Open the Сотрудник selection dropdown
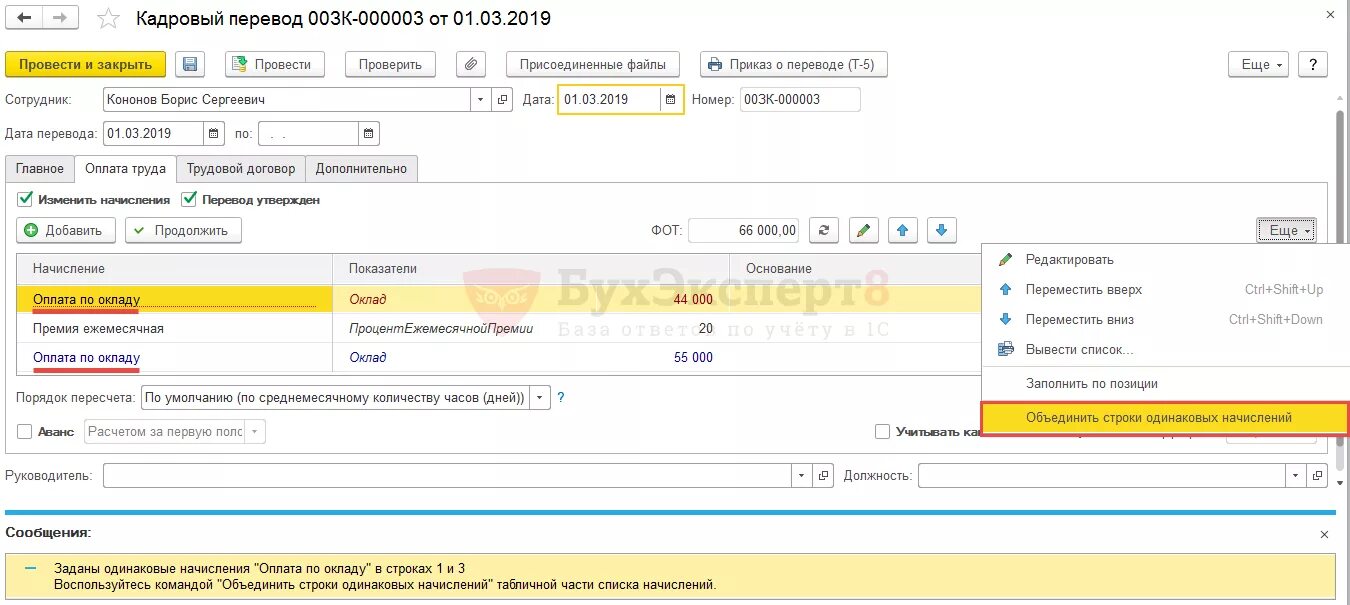 pos(479,99)
